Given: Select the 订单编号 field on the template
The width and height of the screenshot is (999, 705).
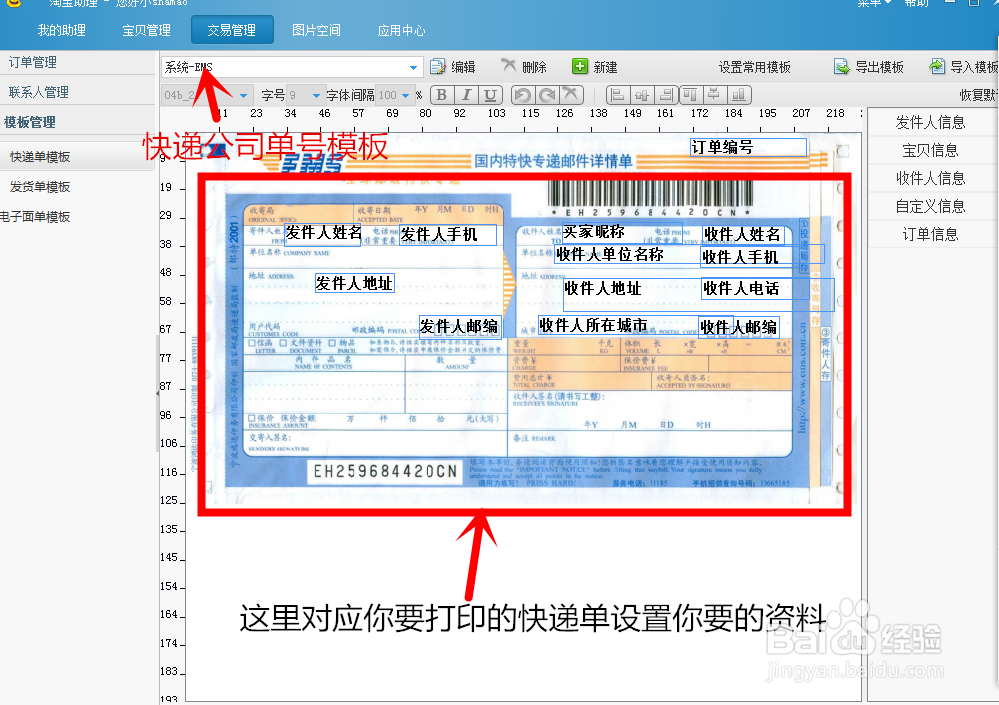Looking at the screenshot, I should click(749, 147).
